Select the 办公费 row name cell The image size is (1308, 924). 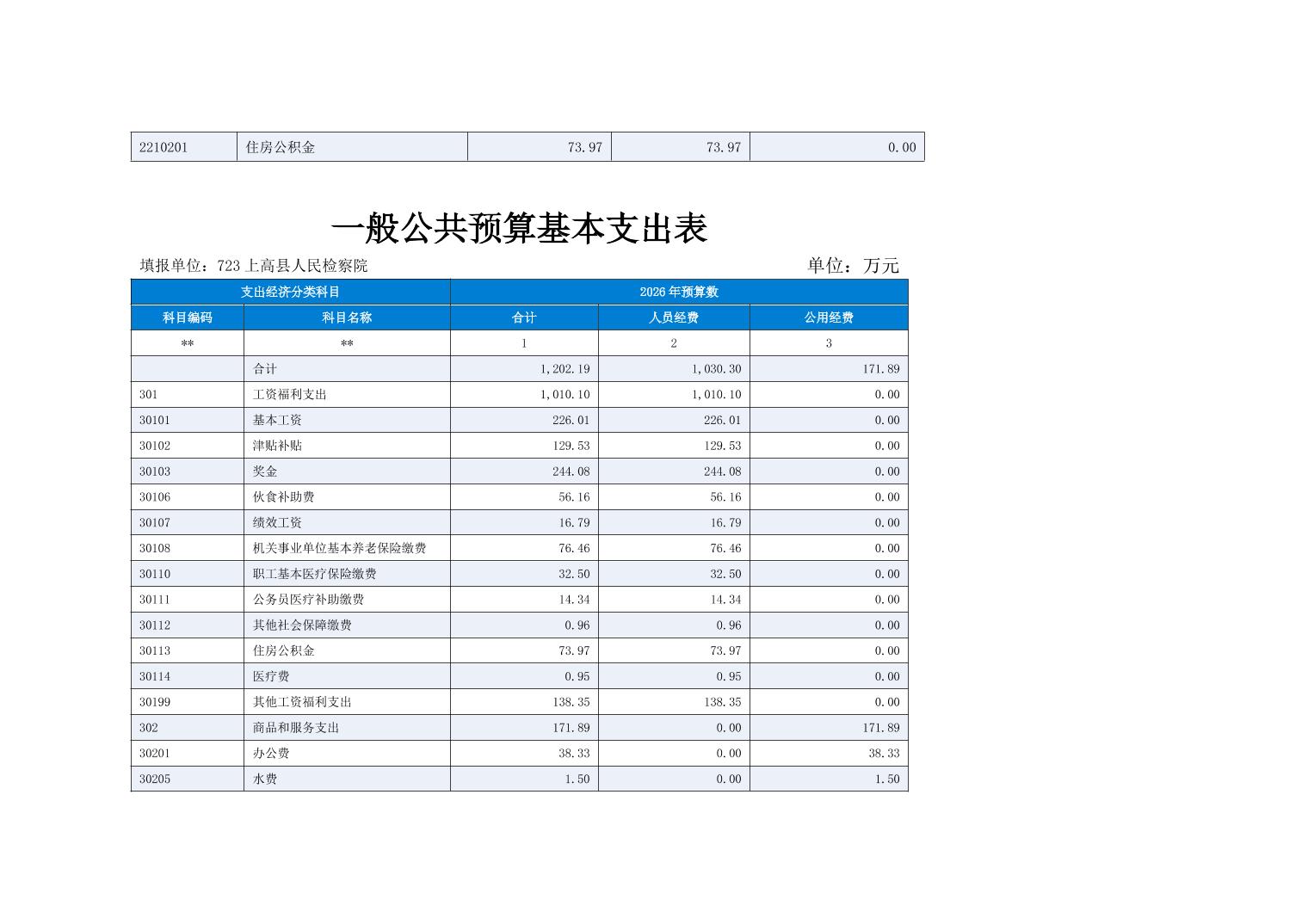[x=271, y=754]
